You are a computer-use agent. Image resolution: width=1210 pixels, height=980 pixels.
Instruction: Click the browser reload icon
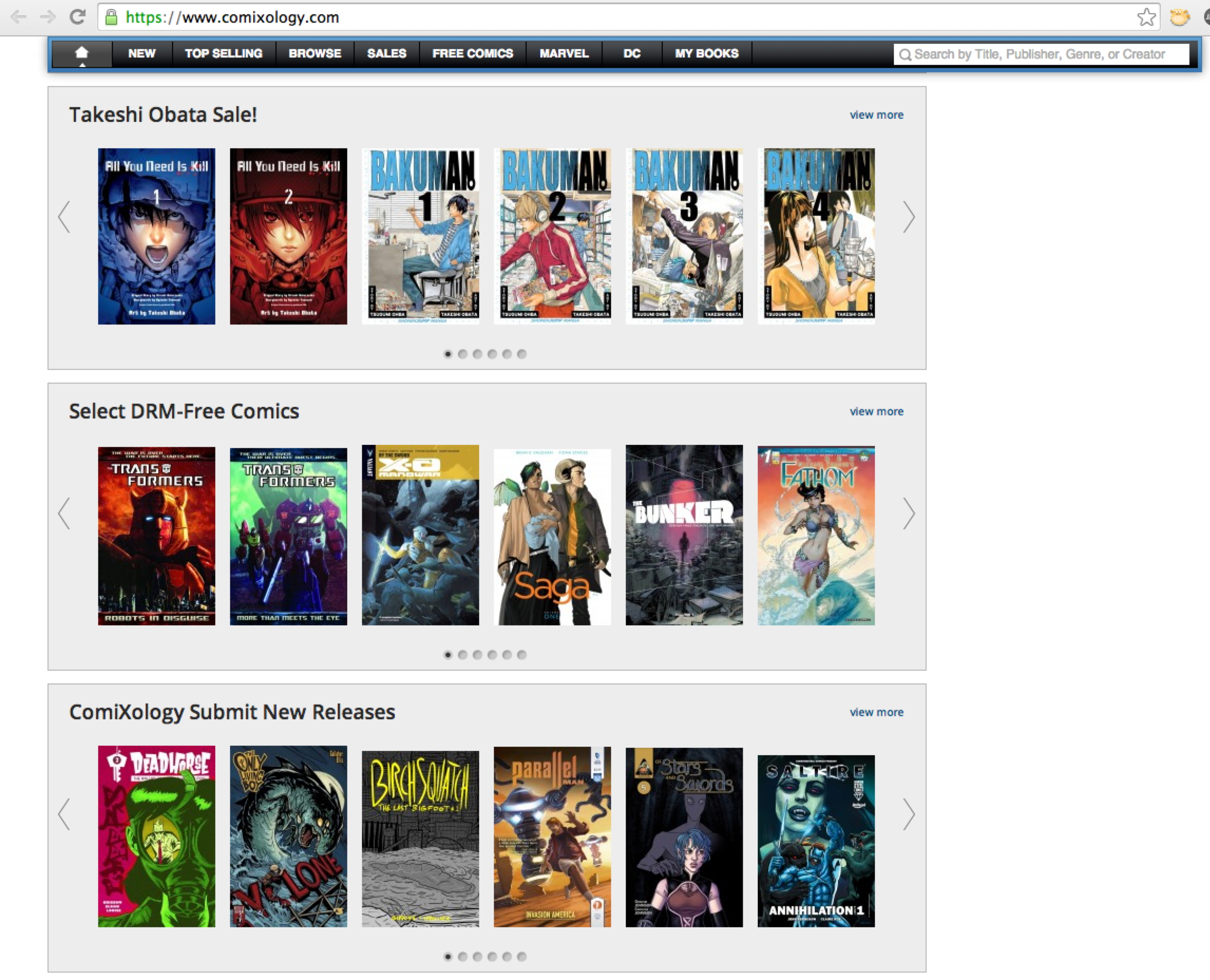pos(78,17)
